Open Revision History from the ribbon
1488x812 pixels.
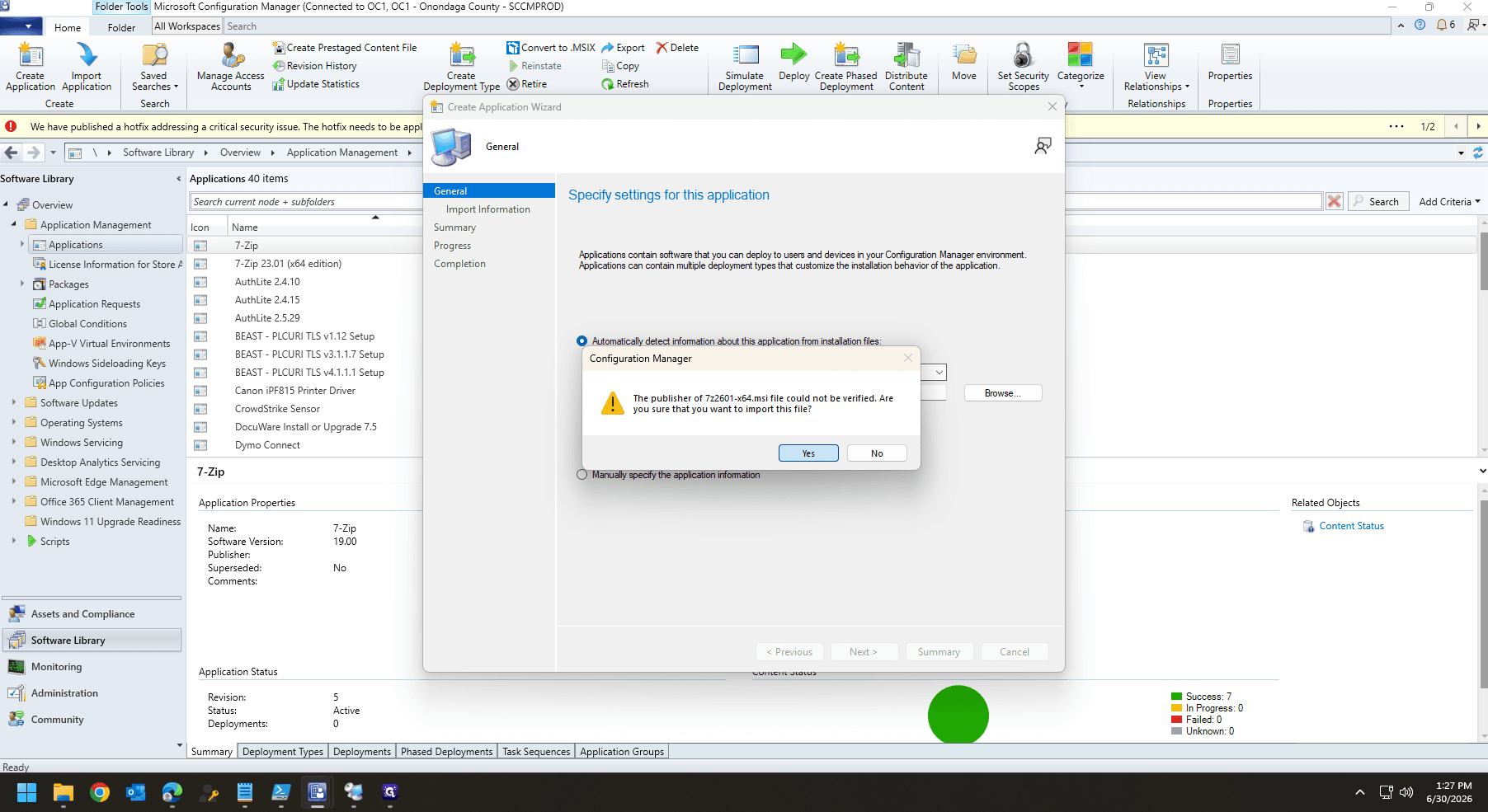coord(315,66)
